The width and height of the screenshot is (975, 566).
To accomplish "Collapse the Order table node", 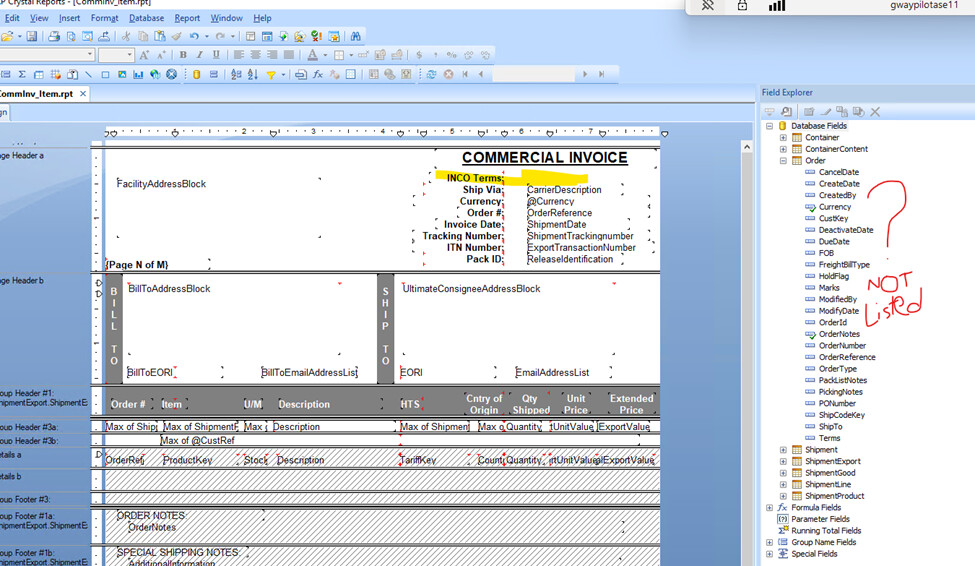I will coord(783,161).
